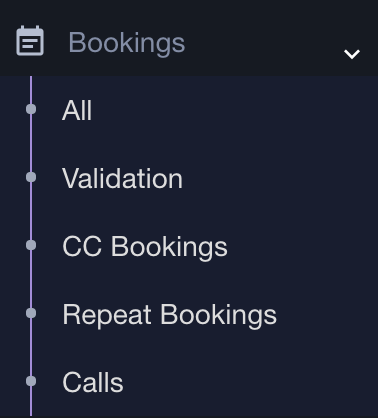Image resolution: width=378 pixels, height=418 pixels.
Task: Click the bullet dot beside Validation
Action: click(31, 177)
